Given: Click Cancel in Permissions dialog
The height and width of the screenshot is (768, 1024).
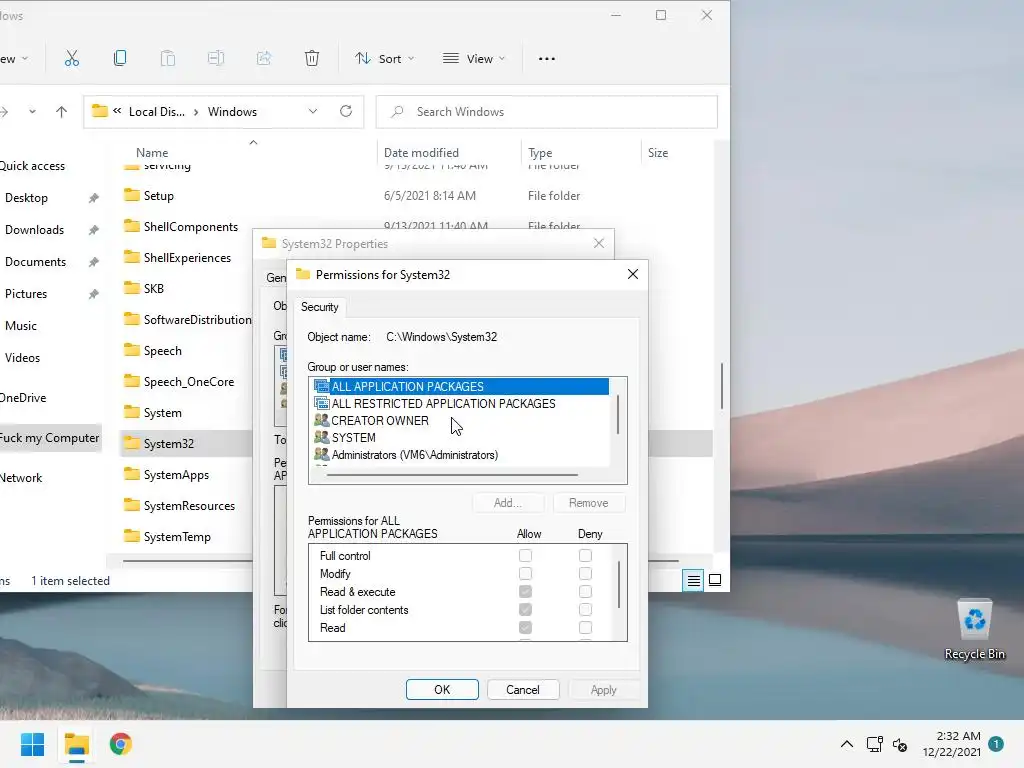Looking at the screenshot, I should pos(523,690).
